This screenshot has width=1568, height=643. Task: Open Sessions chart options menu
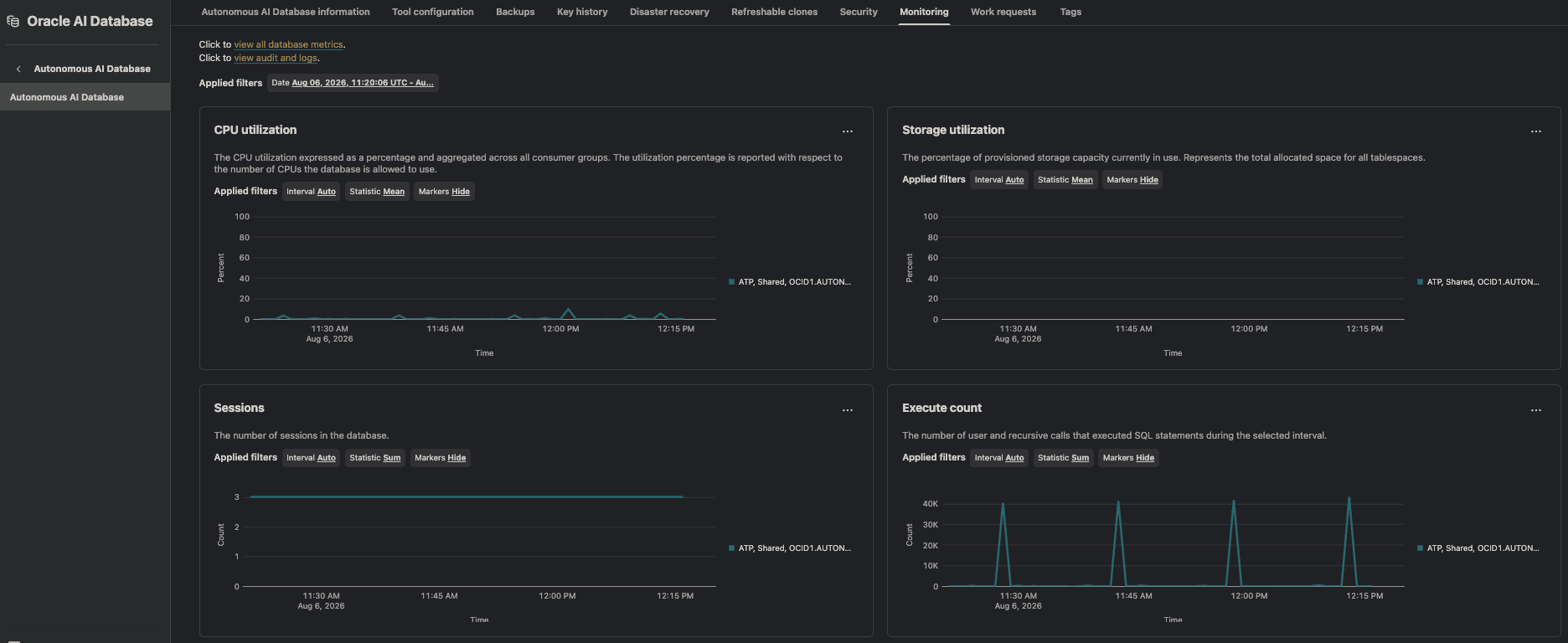click(848, 410)
